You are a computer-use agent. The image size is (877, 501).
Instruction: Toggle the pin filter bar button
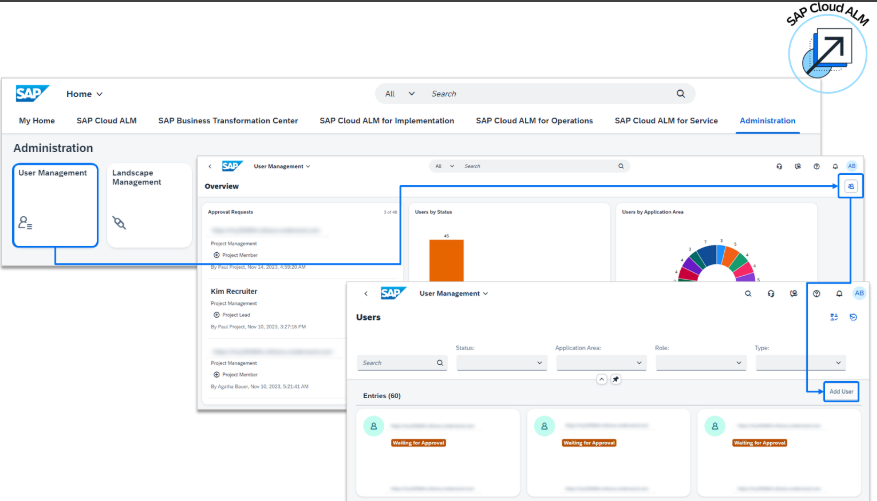[x=616, y=379]
